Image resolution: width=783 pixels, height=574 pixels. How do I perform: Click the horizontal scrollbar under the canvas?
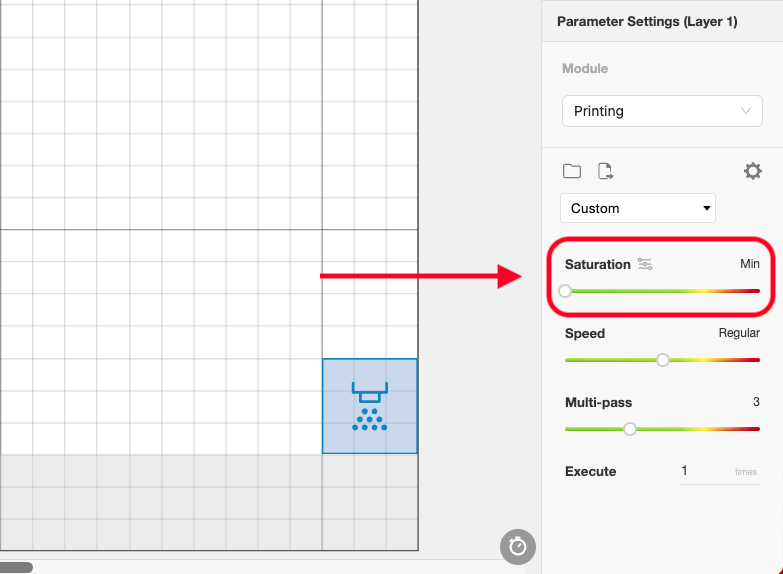pos(16,568)
